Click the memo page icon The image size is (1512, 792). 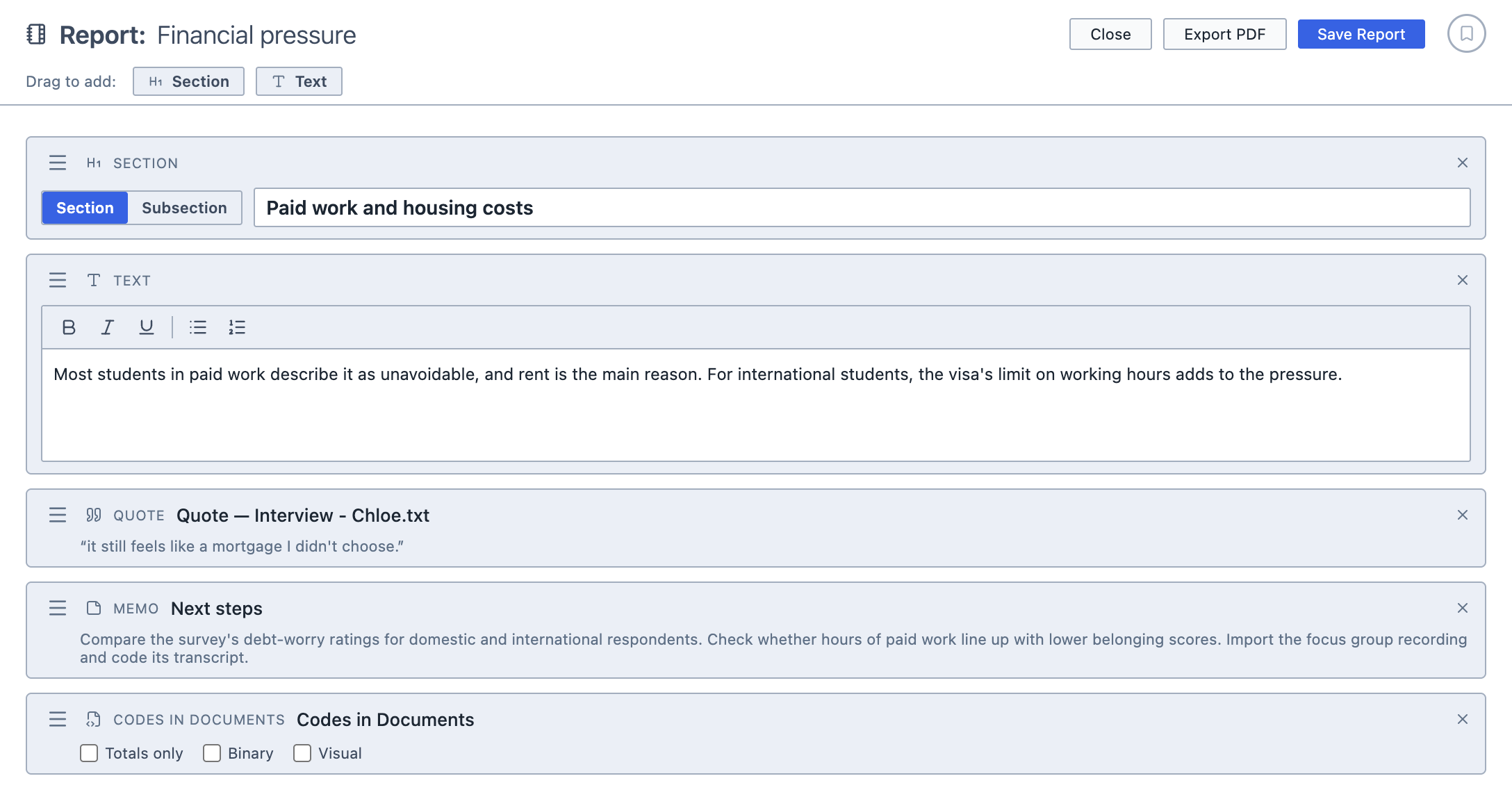(94, 608)
